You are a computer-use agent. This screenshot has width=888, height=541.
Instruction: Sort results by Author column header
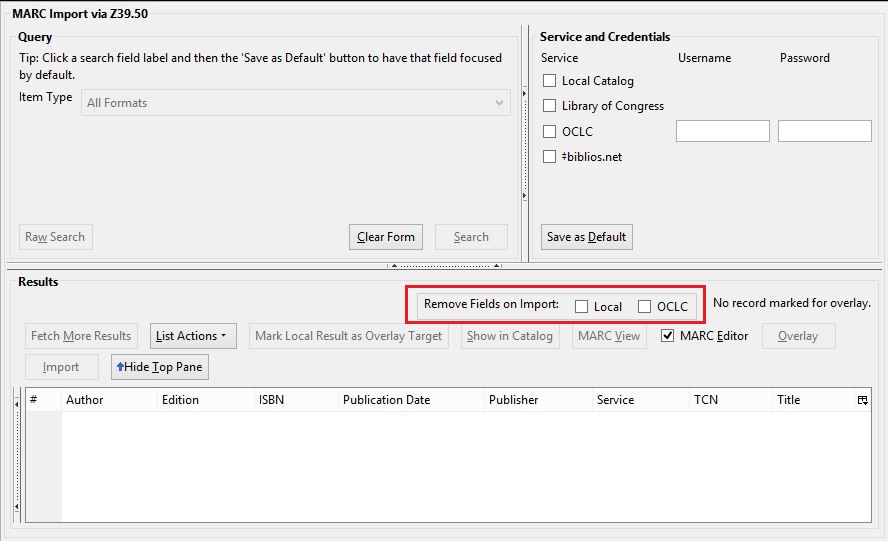click(85, 400)
